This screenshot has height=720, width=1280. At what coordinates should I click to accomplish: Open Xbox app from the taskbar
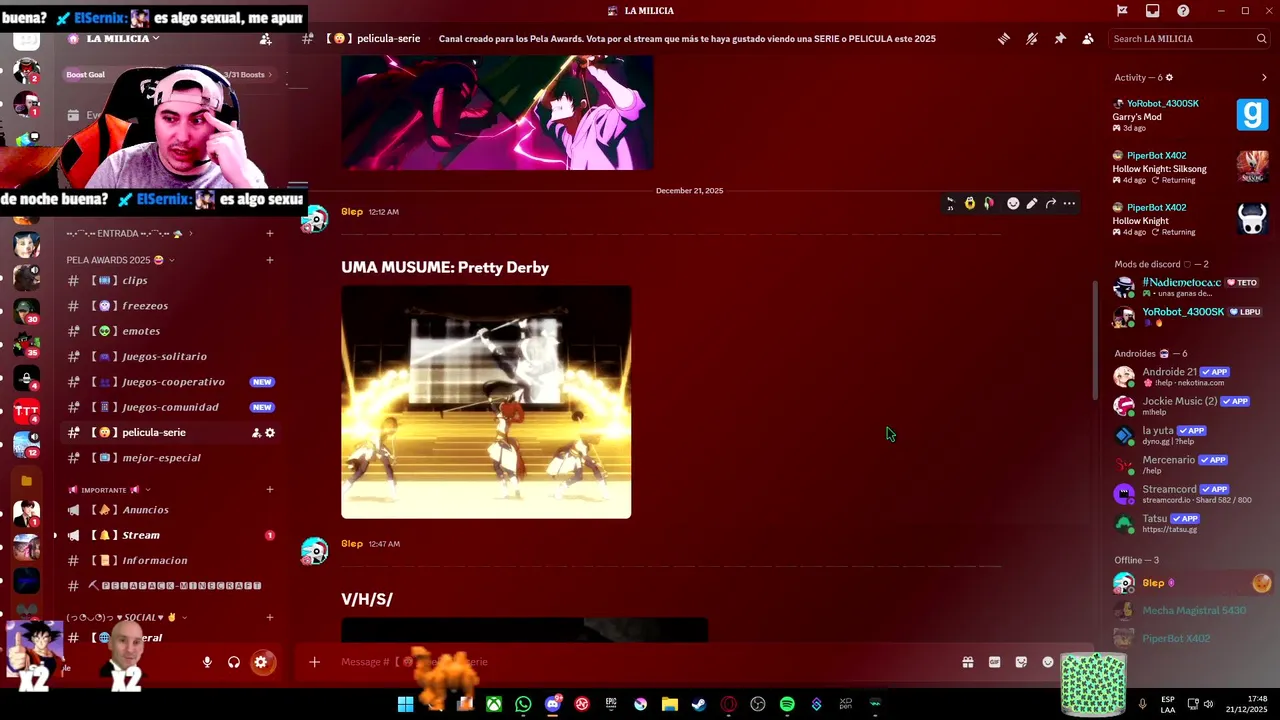click(494, 704)
